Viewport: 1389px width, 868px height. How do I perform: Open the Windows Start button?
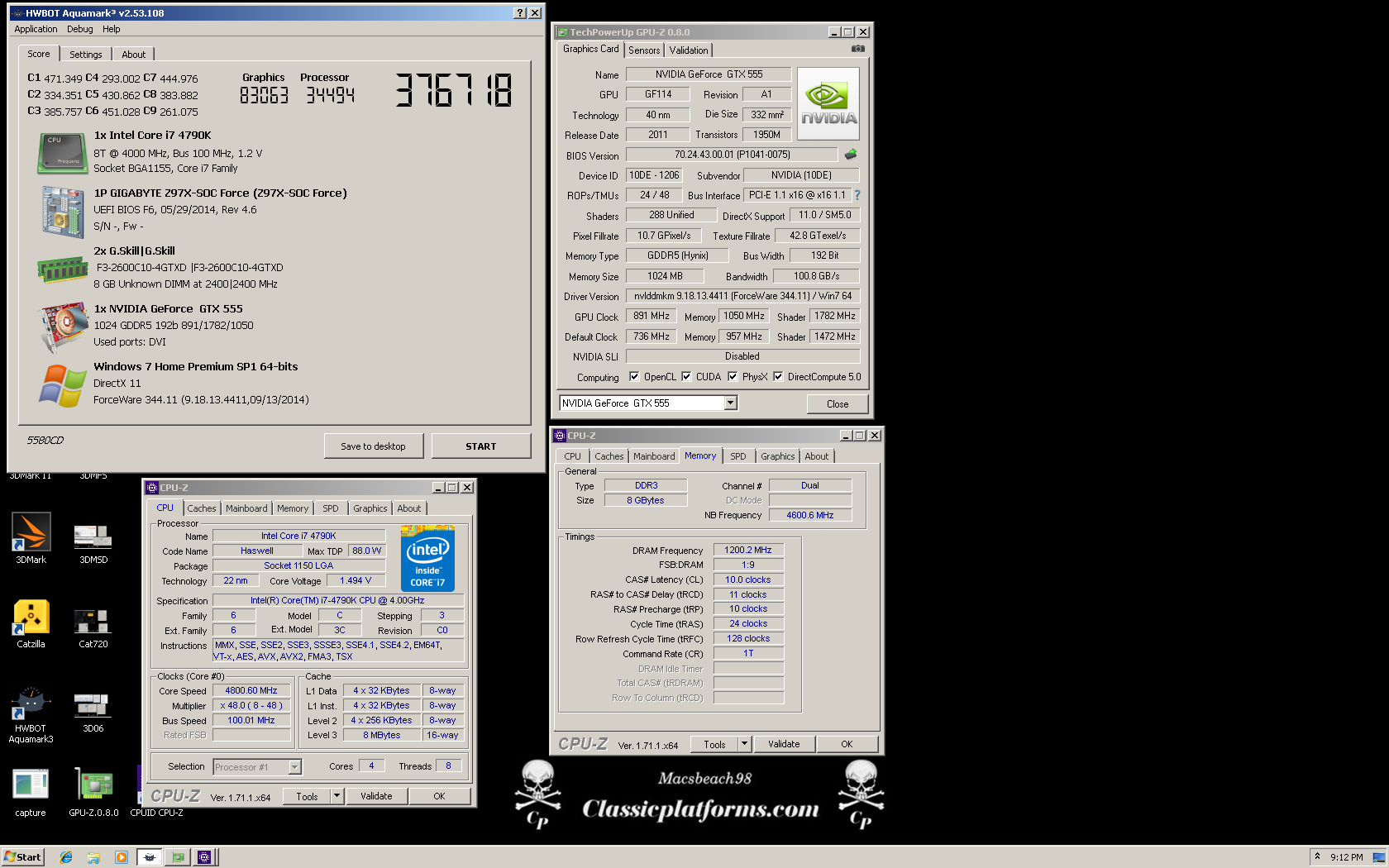pos(22,857)
